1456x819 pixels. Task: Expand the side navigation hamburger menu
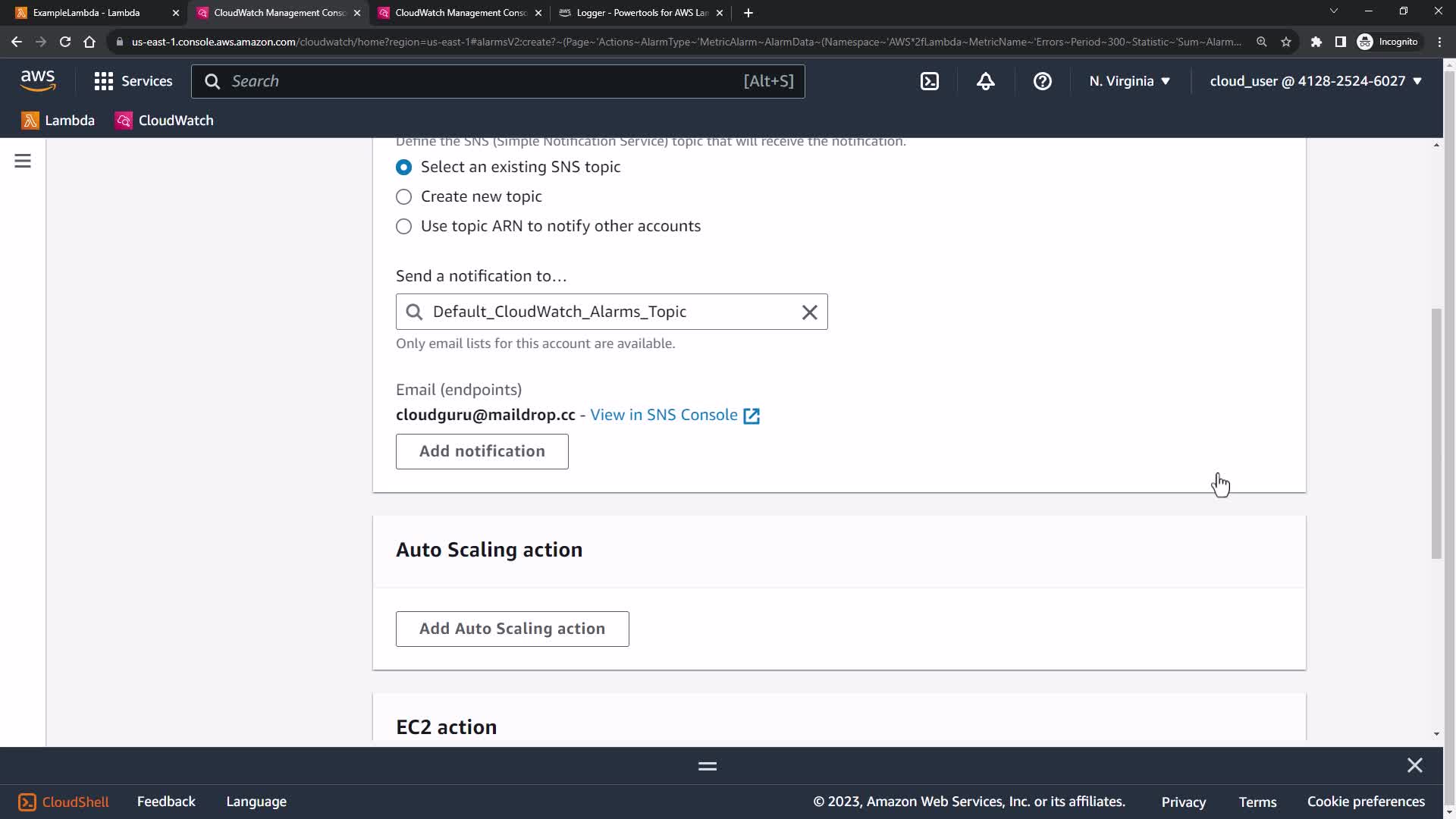click(23, 161)
